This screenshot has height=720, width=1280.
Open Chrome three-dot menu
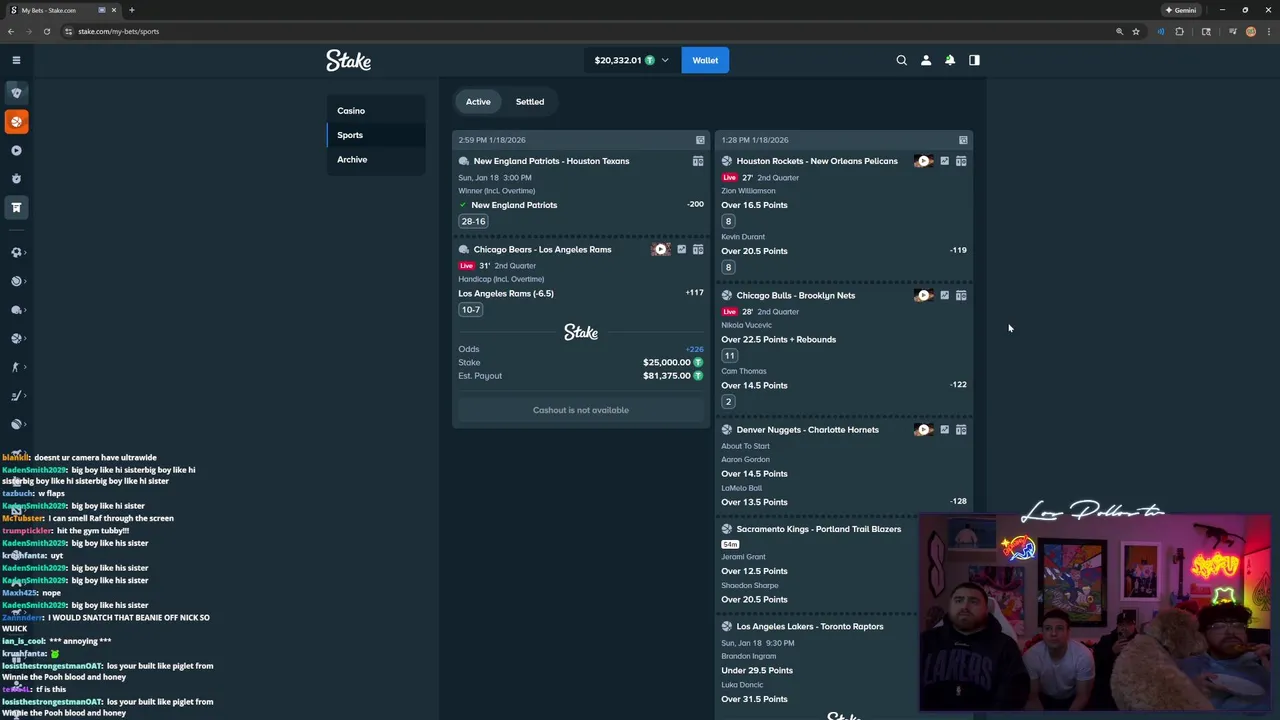1268,31
